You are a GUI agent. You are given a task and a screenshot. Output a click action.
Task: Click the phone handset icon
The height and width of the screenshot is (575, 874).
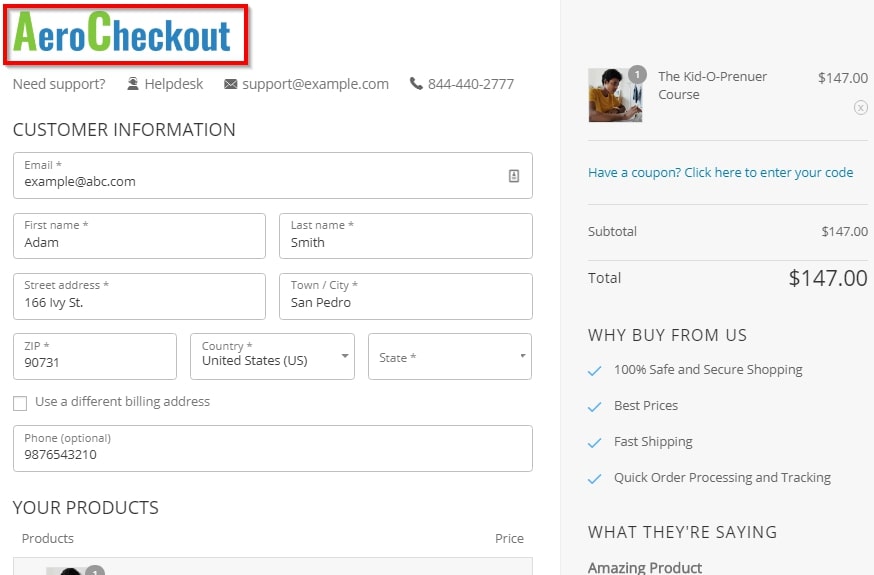pos(416,84)
